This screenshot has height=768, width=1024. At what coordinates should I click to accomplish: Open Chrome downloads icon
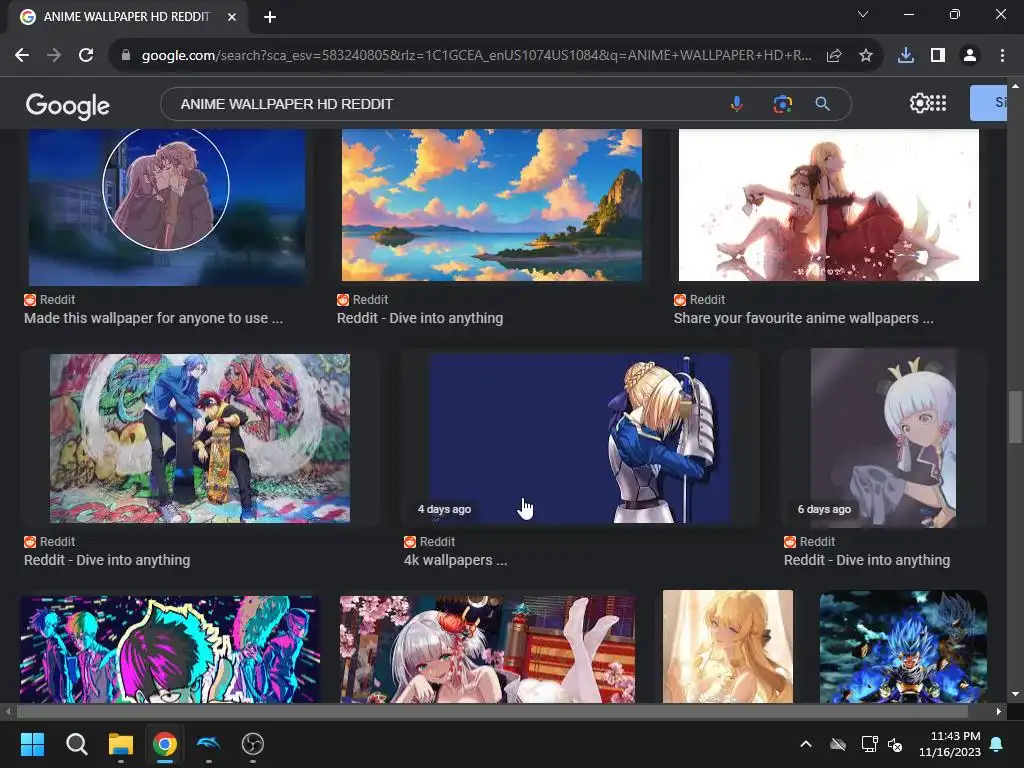[x=906, y=56]
